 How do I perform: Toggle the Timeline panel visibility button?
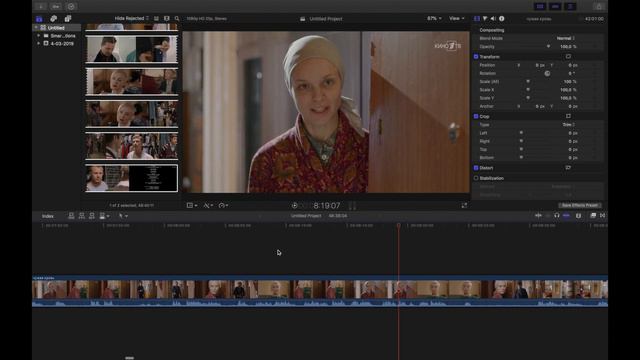pyautogui.click(x=555, y=7)
